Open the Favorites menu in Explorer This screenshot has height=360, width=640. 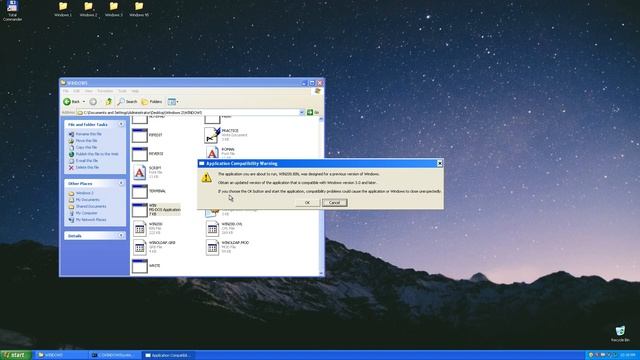tap(105, 91)
